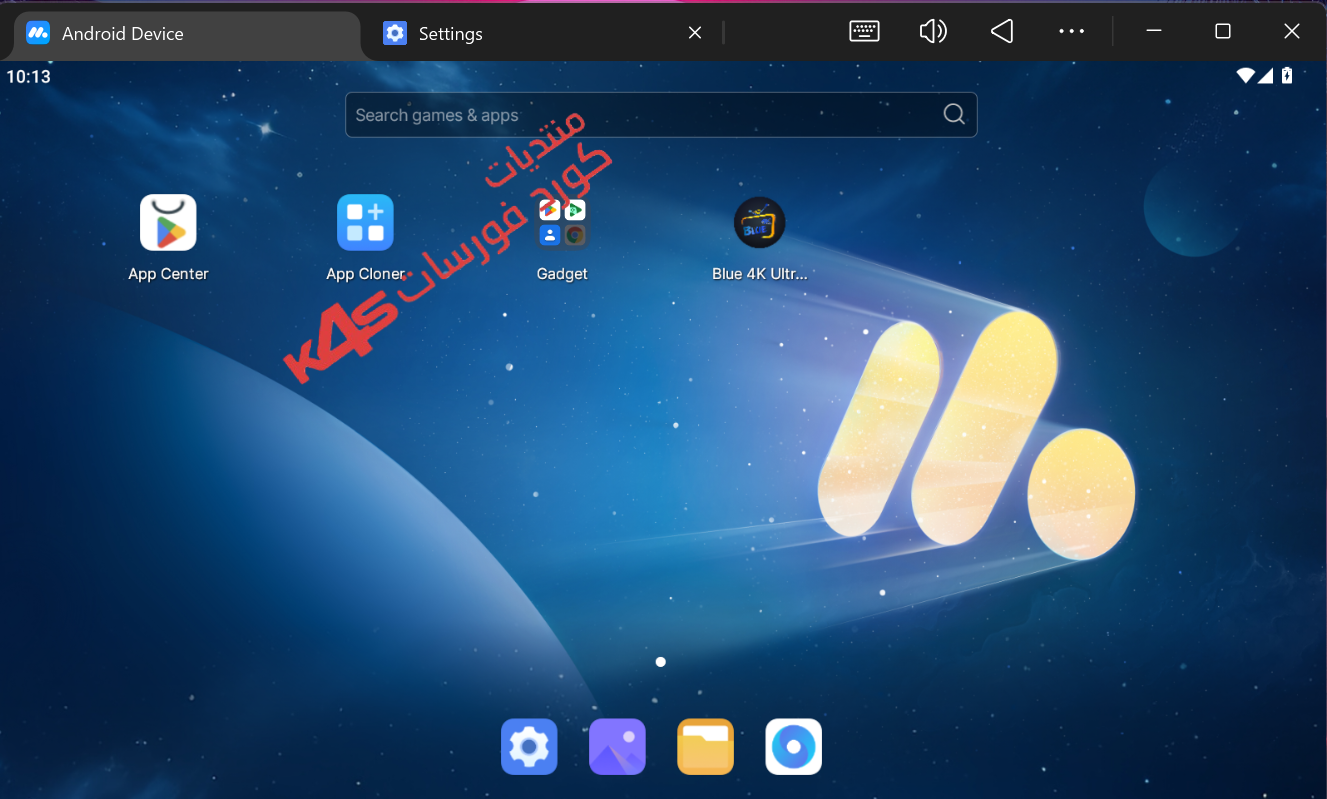Click the volume speaker icon

(932, 32)
